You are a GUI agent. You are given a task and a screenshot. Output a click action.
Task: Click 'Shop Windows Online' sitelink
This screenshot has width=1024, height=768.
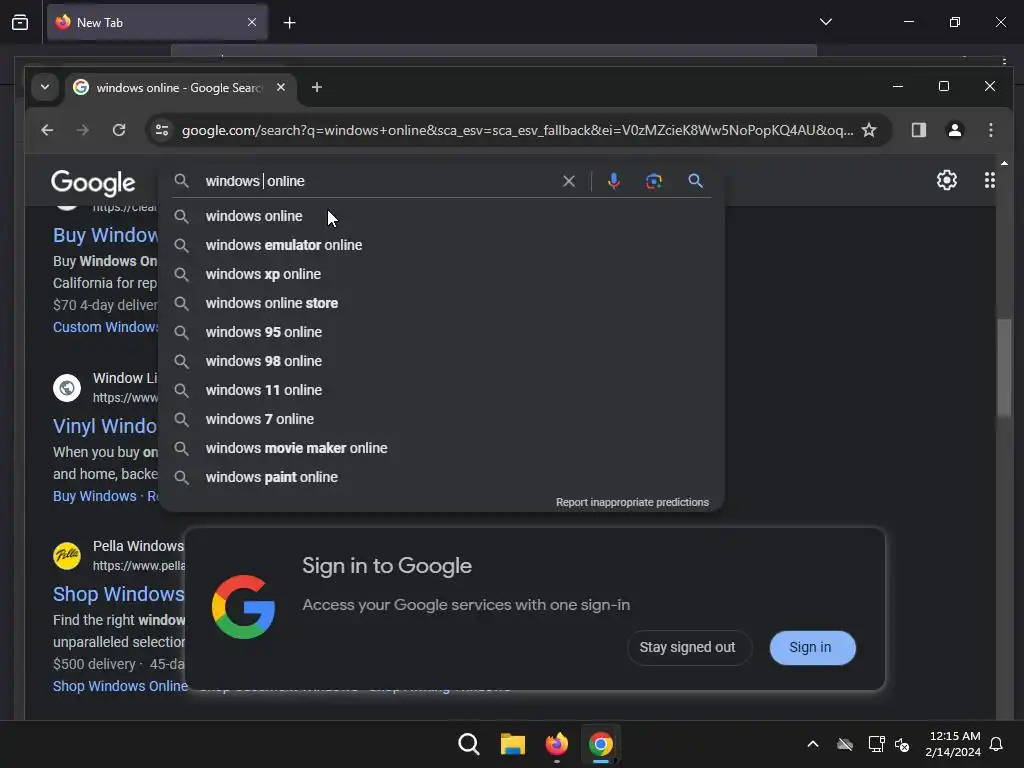click(x=120, y=686)
